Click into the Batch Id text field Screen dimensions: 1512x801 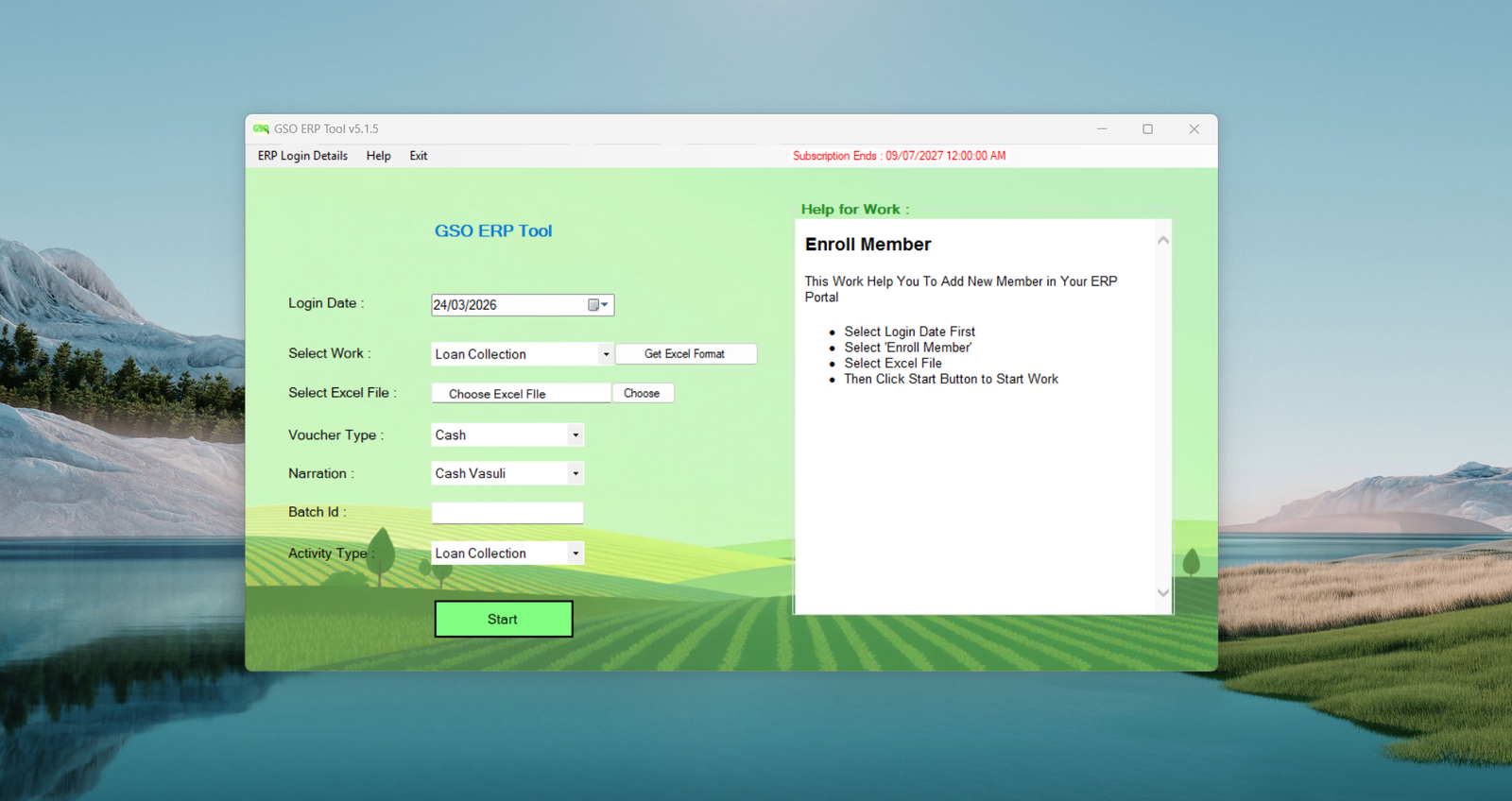point(507,512)
